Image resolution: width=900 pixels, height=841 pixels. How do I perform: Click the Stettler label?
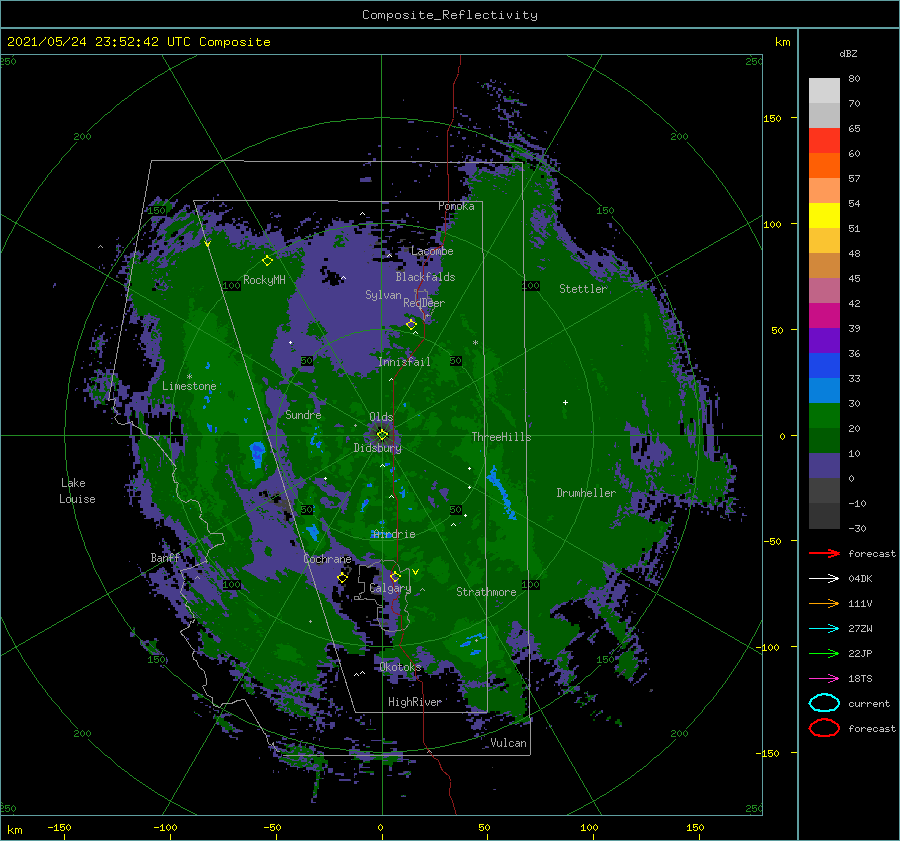point(583,289)
